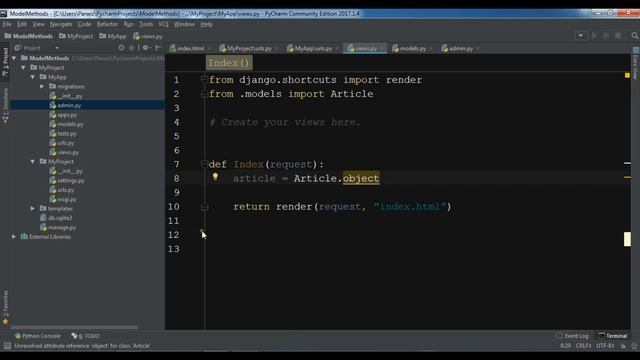Open the VCS menu
The height and width of the screenshot is (360, 640).
[163, 24]
